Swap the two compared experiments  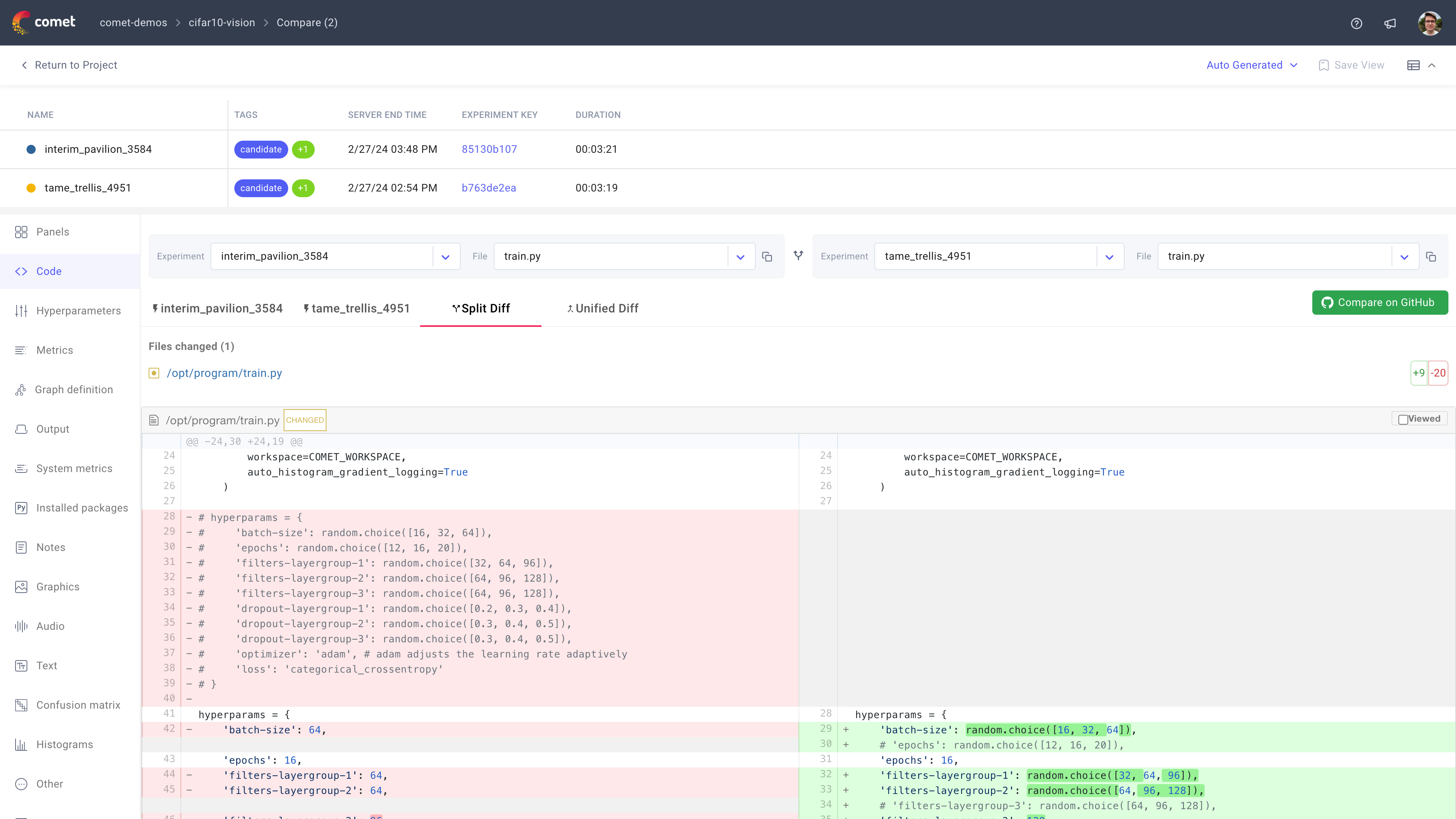(798, 256)
